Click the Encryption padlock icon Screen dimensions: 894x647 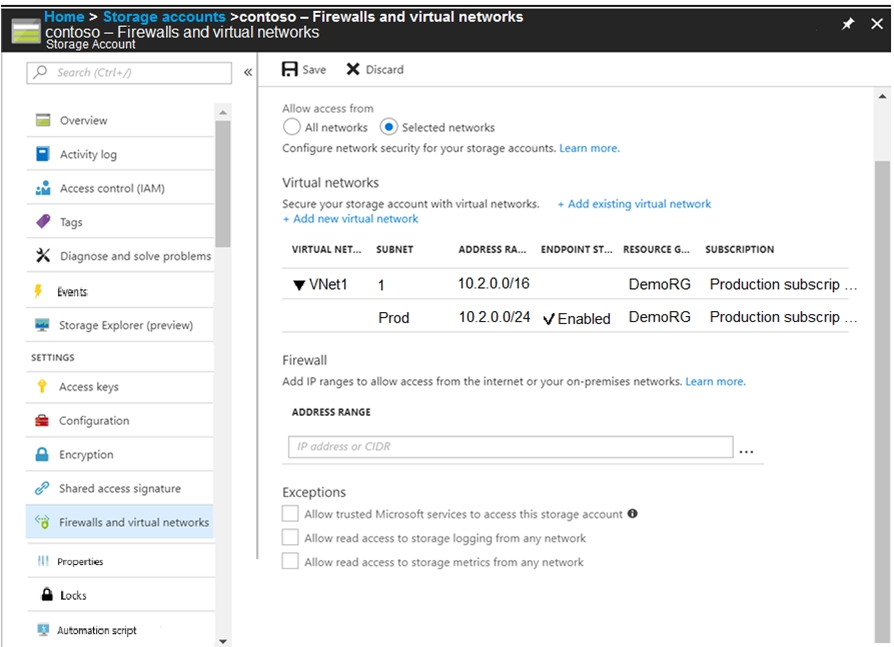pos(42,454)
